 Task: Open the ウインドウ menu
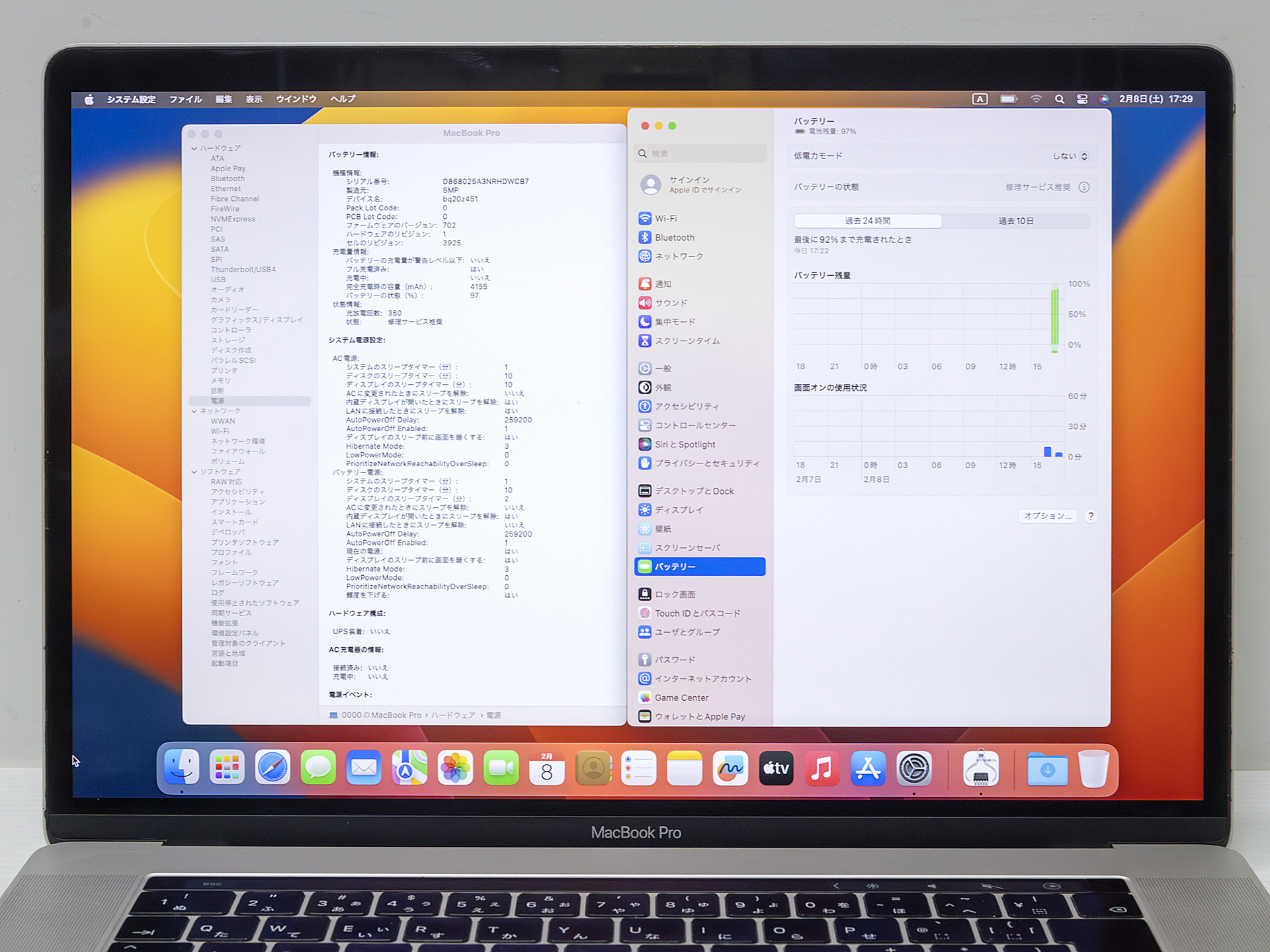pyautogui.click(x=296, y=99)
